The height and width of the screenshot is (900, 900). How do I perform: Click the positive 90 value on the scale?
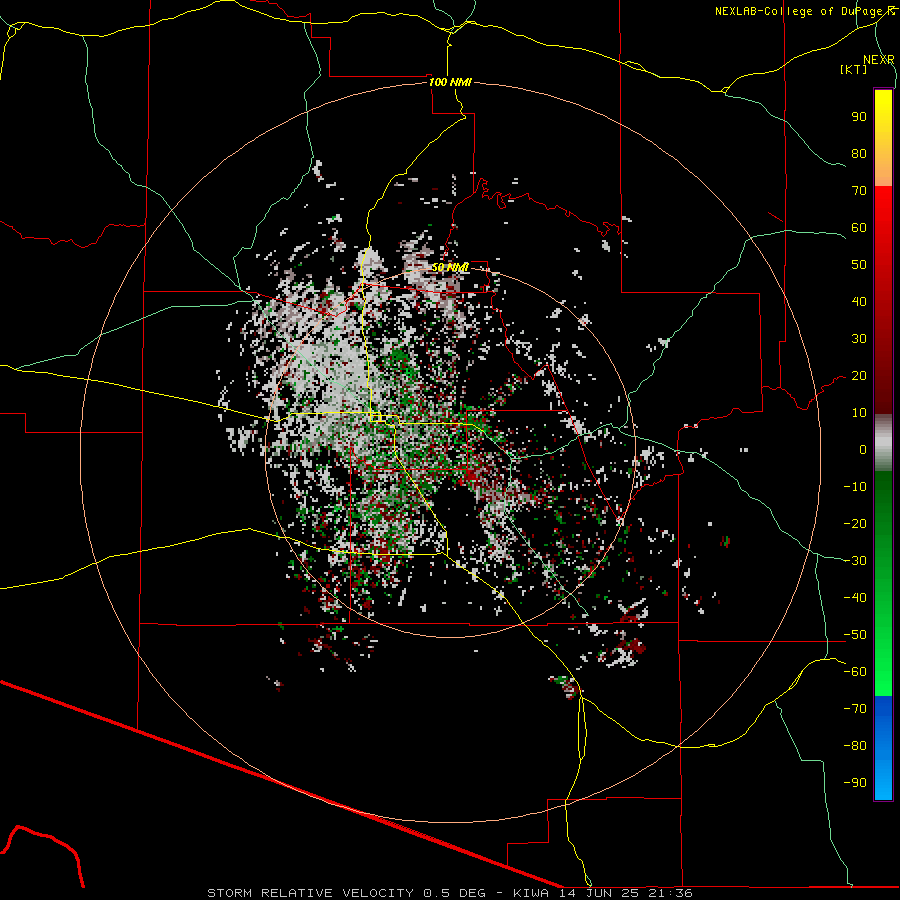point(859,117)
